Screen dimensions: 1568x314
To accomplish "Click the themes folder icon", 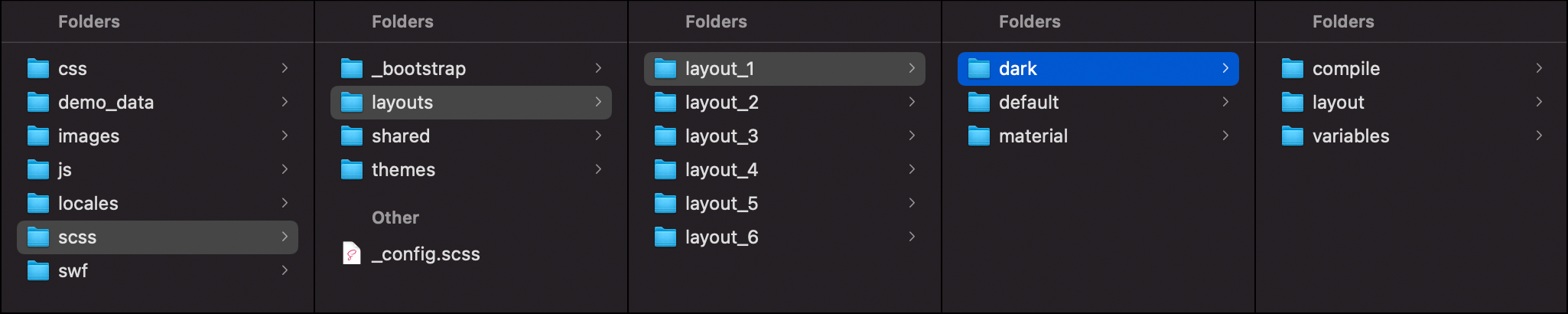I will click(x=352, y=170).
